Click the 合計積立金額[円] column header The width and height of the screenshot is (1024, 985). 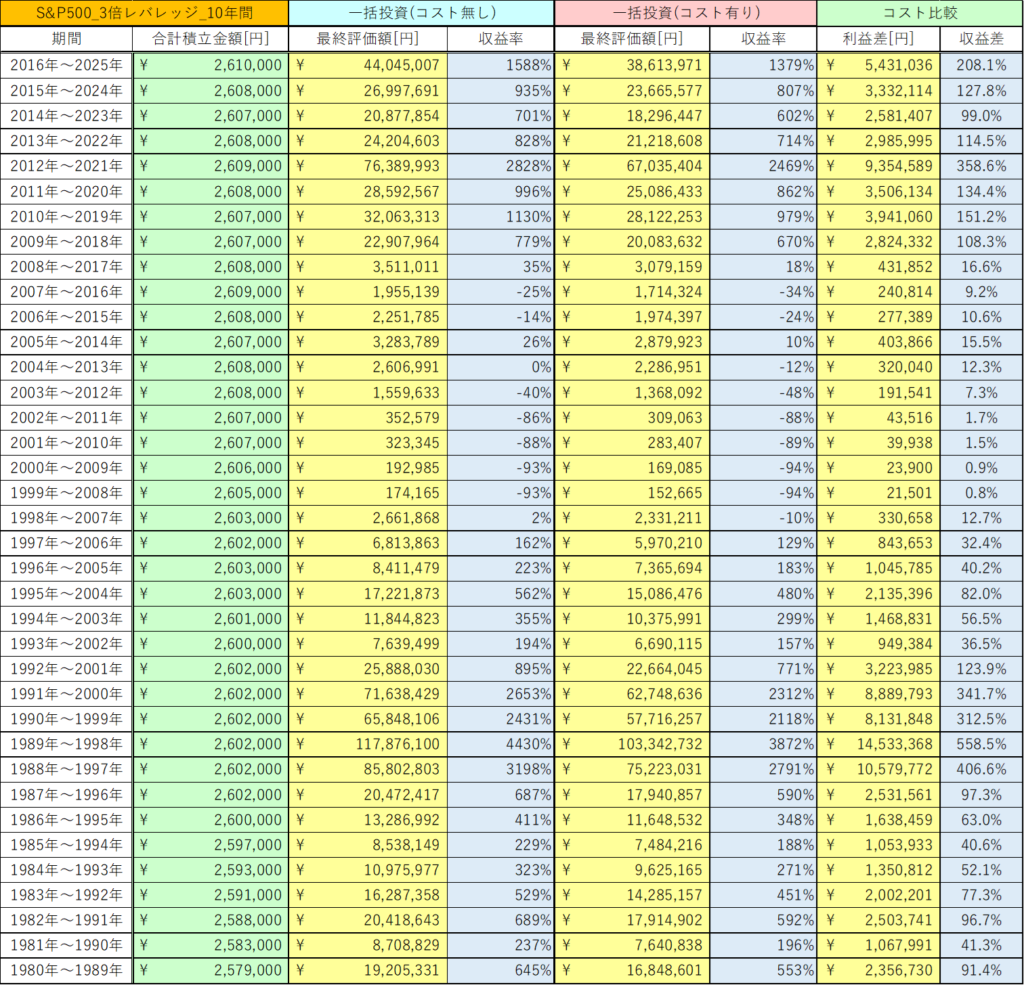click(x=210, y=39)
